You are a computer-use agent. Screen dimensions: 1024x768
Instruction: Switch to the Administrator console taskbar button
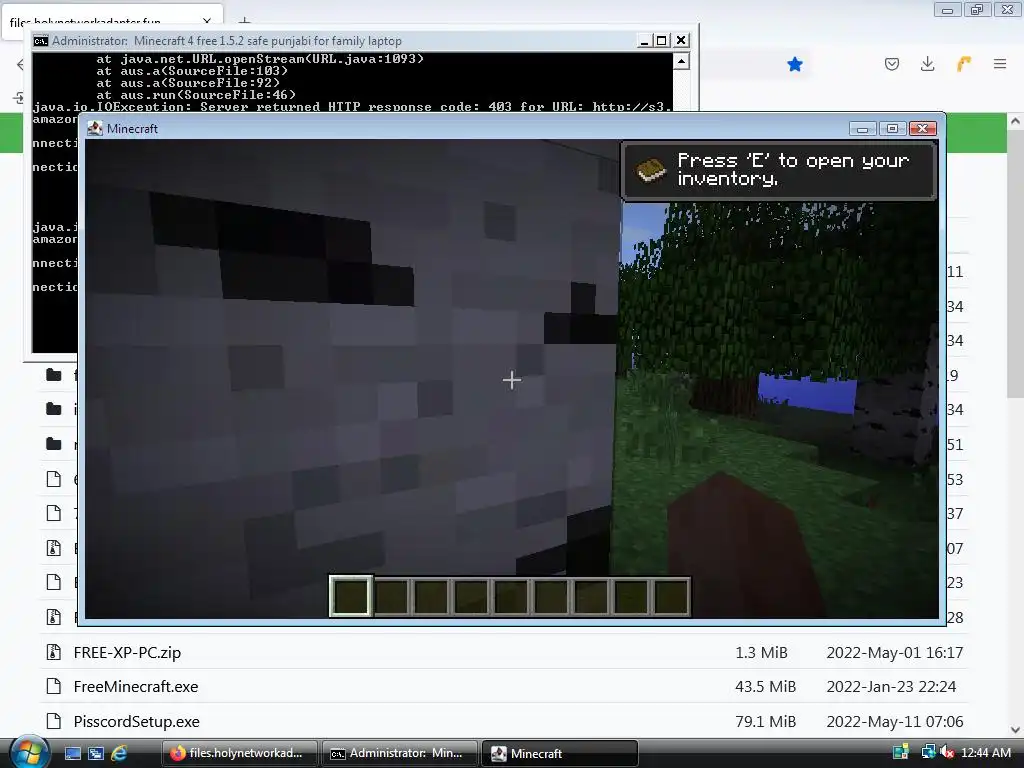(x=399, y=753)
